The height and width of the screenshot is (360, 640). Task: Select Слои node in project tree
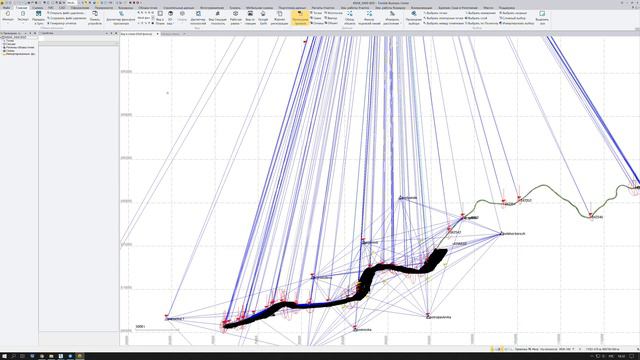click(9, 51)
